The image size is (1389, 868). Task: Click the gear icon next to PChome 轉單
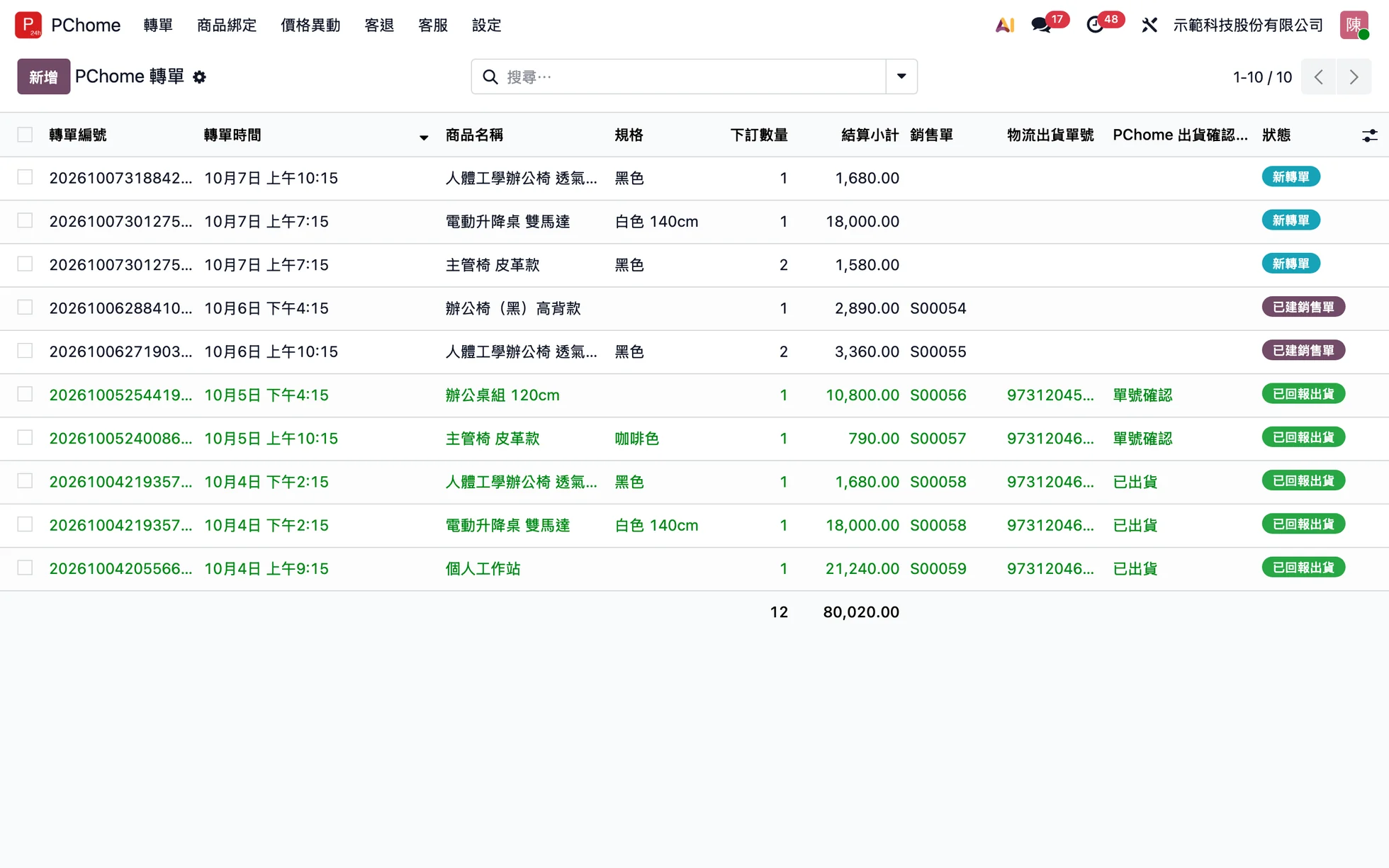tap(199, 77)
